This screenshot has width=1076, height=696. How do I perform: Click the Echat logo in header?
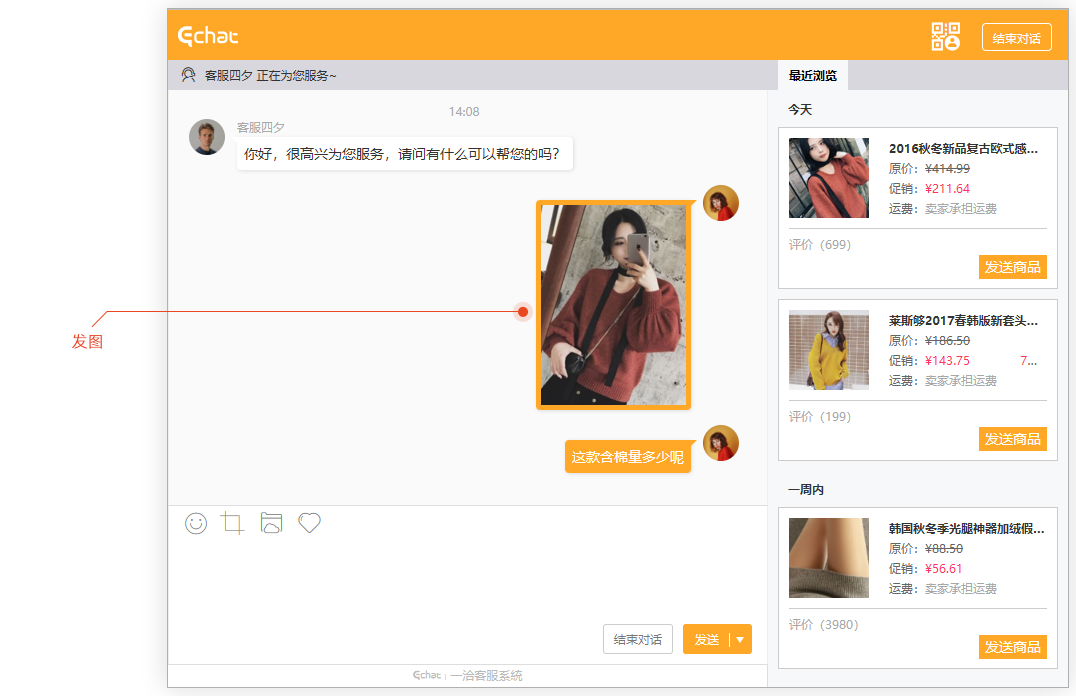(x=208, y=37)
